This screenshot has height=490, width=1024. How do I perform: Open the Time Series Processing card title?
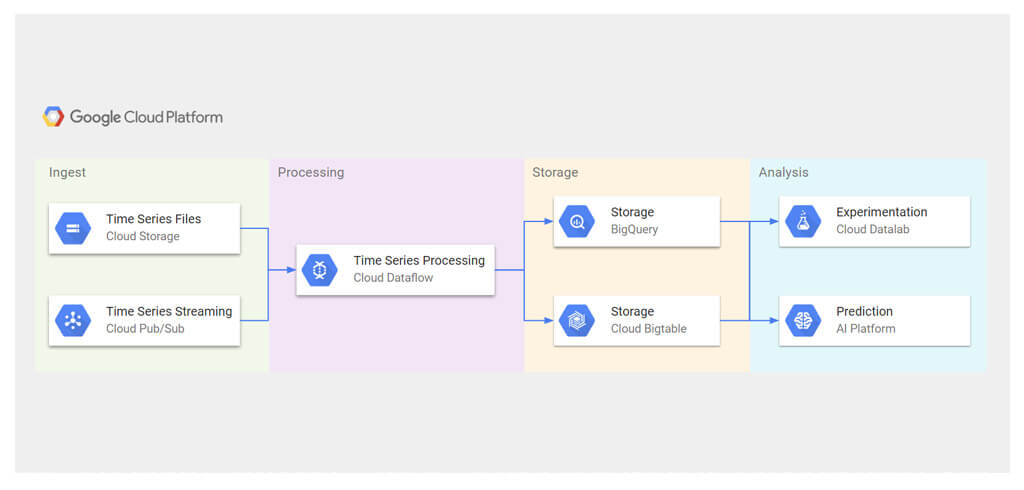tap(419, 261)
